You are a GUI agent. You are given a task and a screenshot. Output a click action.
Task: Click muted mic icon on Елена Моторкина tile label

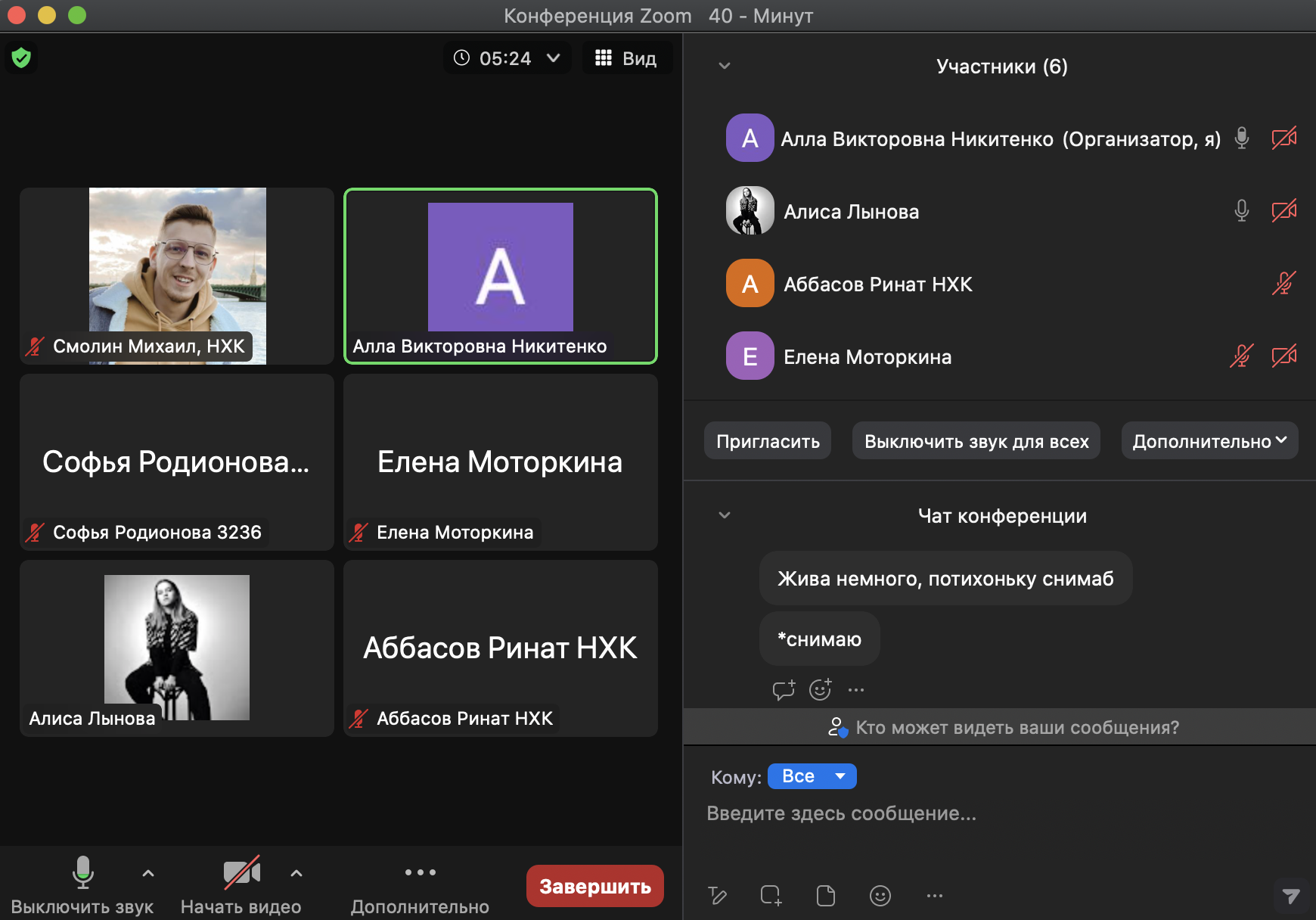358,533
